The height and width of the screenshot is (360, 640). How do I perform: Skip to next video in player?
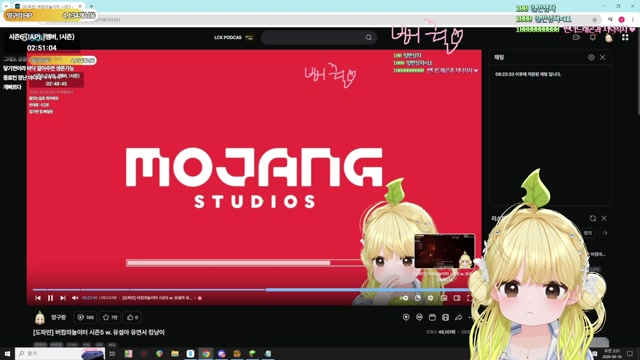pyautogui.click(x=62, y=298)
